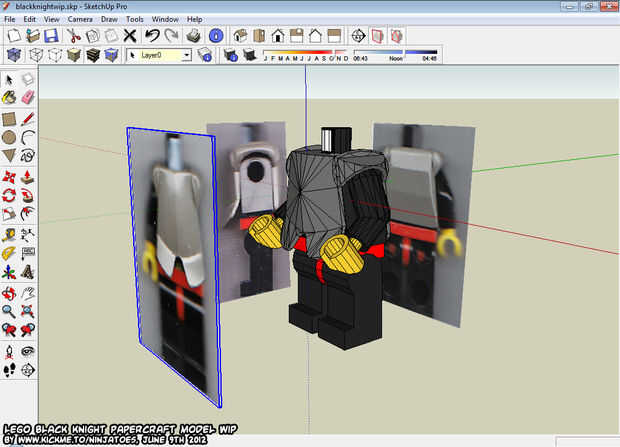Open the Layer0 layer dropdown
This screenshot has width=620, height=447.
185,55
